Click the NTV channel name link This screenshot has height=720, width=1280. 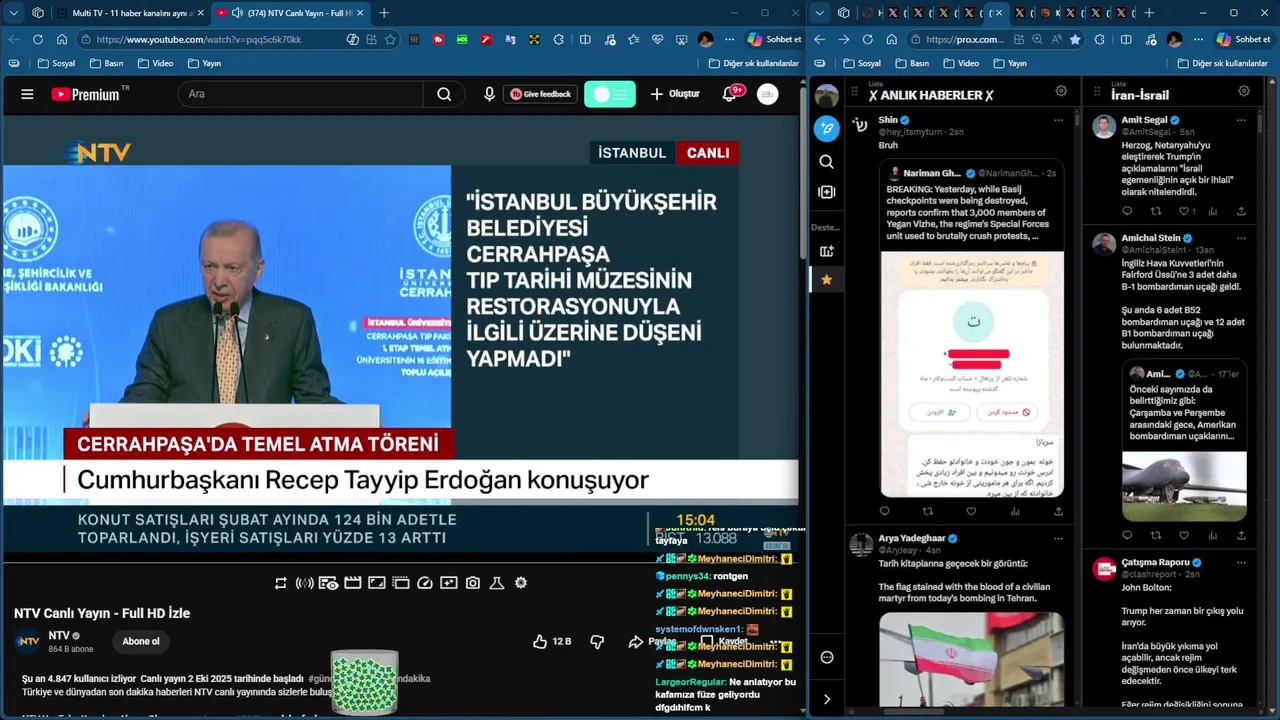(59, 635)
